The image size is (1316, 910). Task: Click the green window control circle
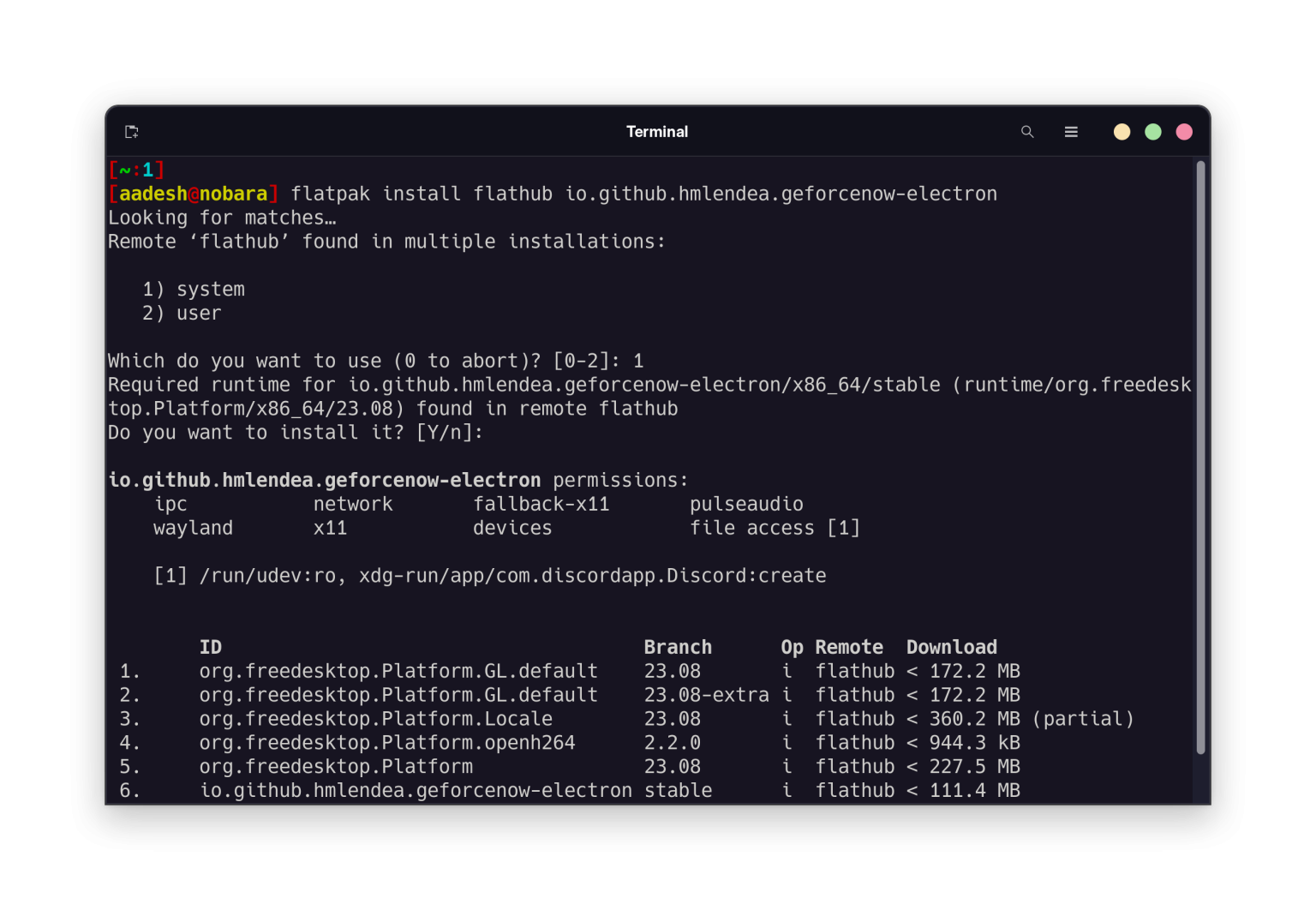(x=1152, y=131)
